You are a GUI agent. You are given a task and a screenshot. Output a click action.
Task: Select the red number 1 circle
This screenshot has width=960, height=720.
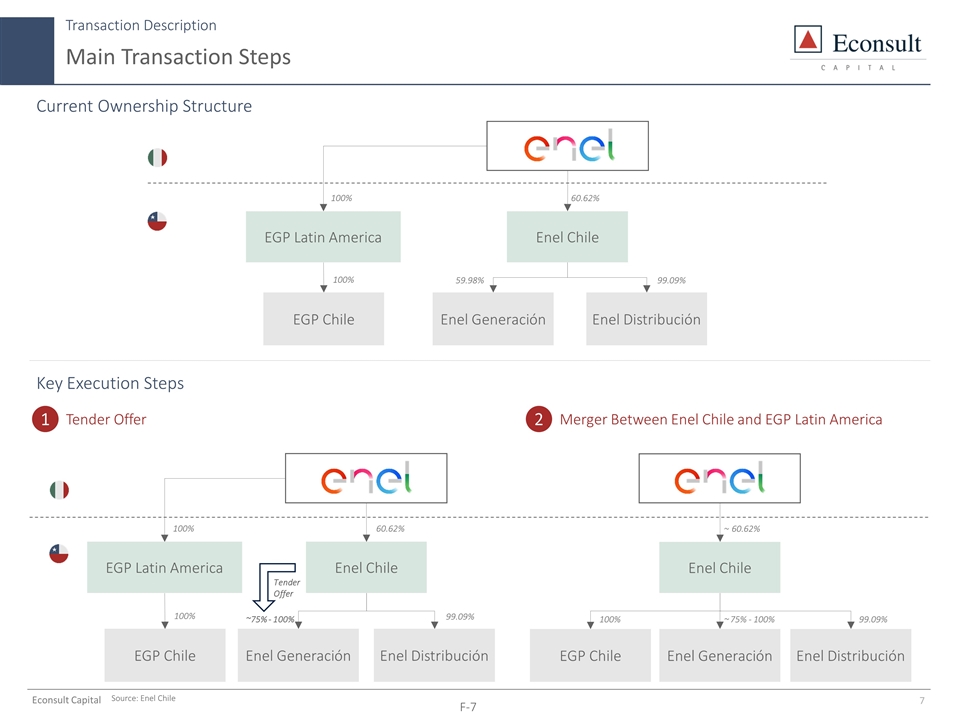(44, 420)
